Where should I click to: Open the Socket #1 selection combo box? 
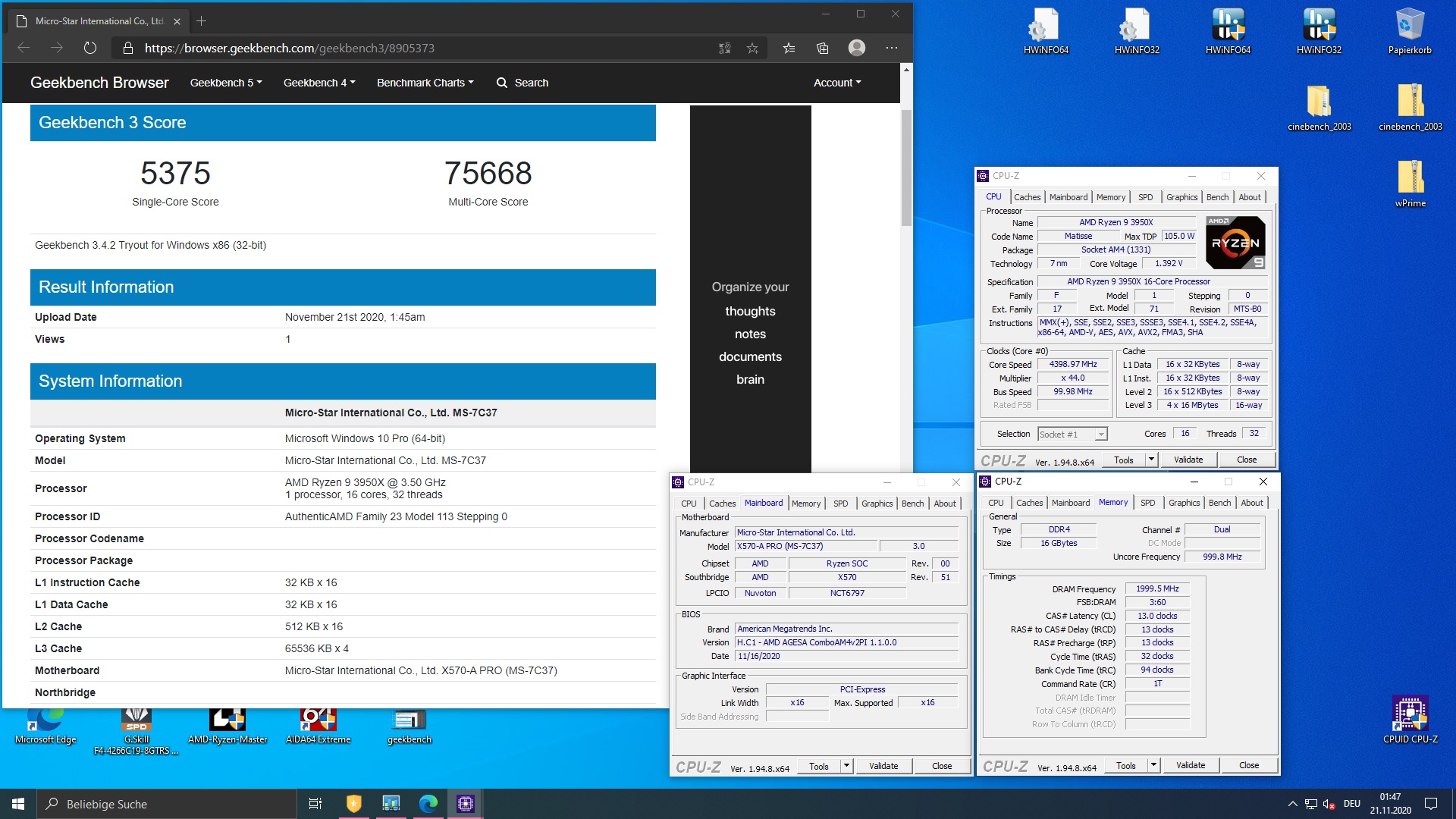tap(1072, 434)
